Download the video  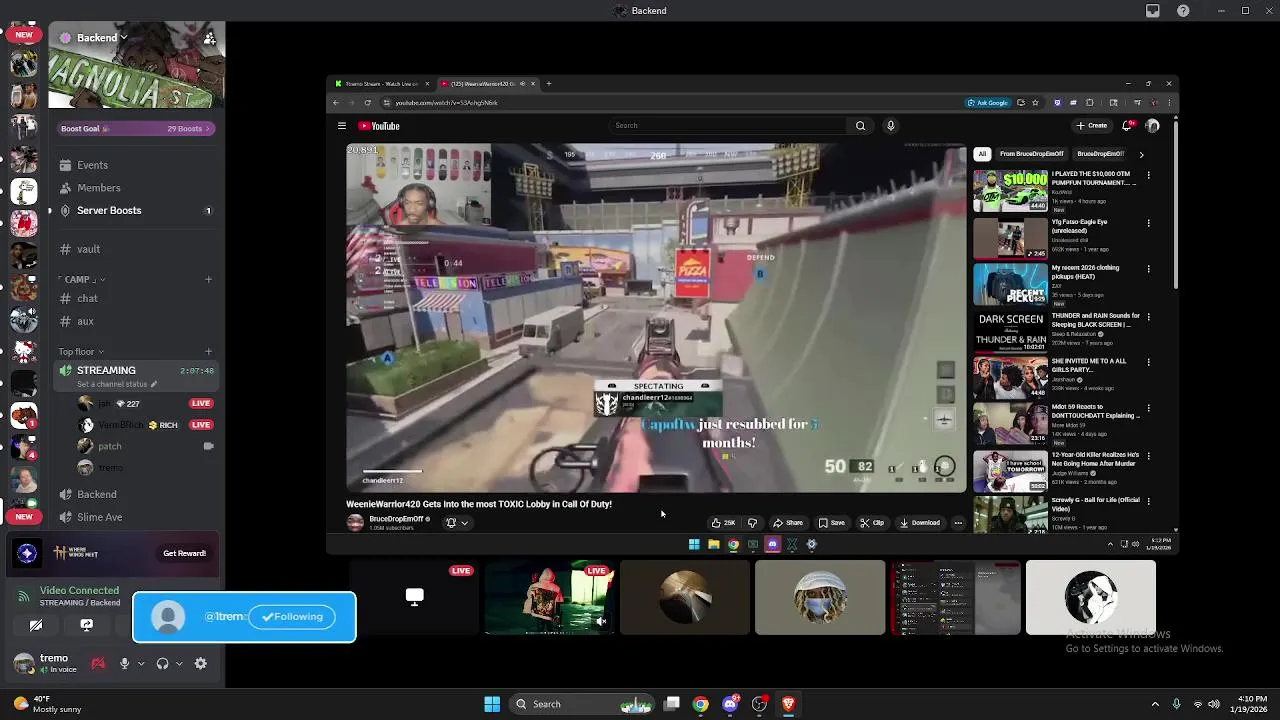920,522
